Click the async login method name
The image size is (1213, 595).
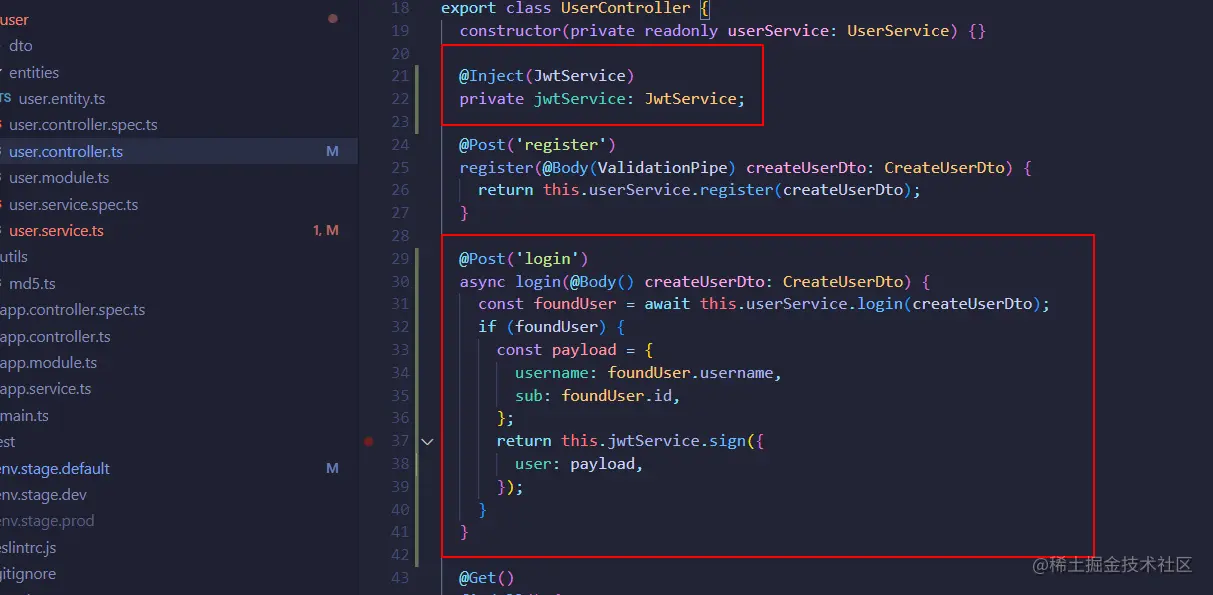point(538,282)
